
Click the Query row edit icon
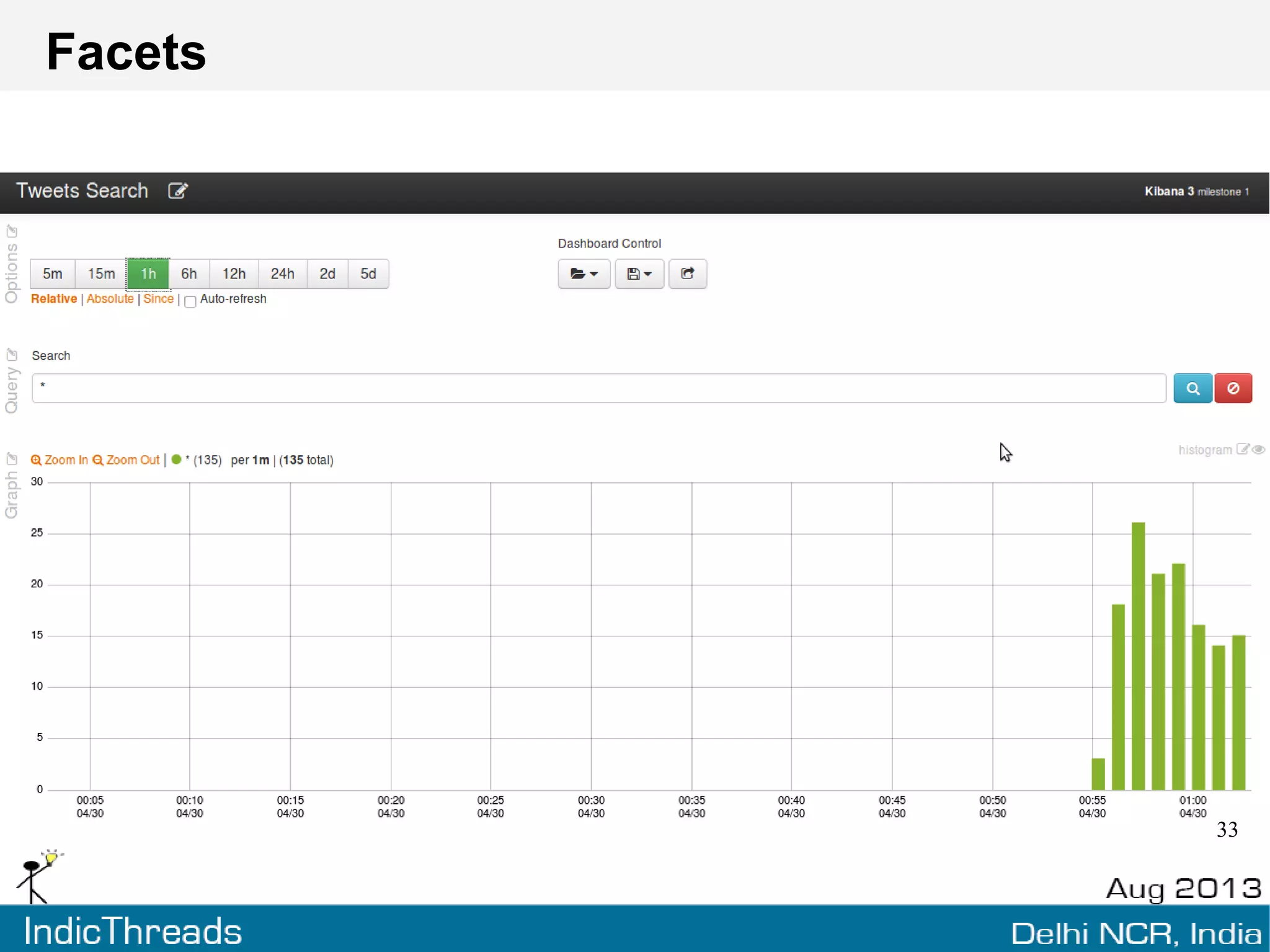[12, 355]
